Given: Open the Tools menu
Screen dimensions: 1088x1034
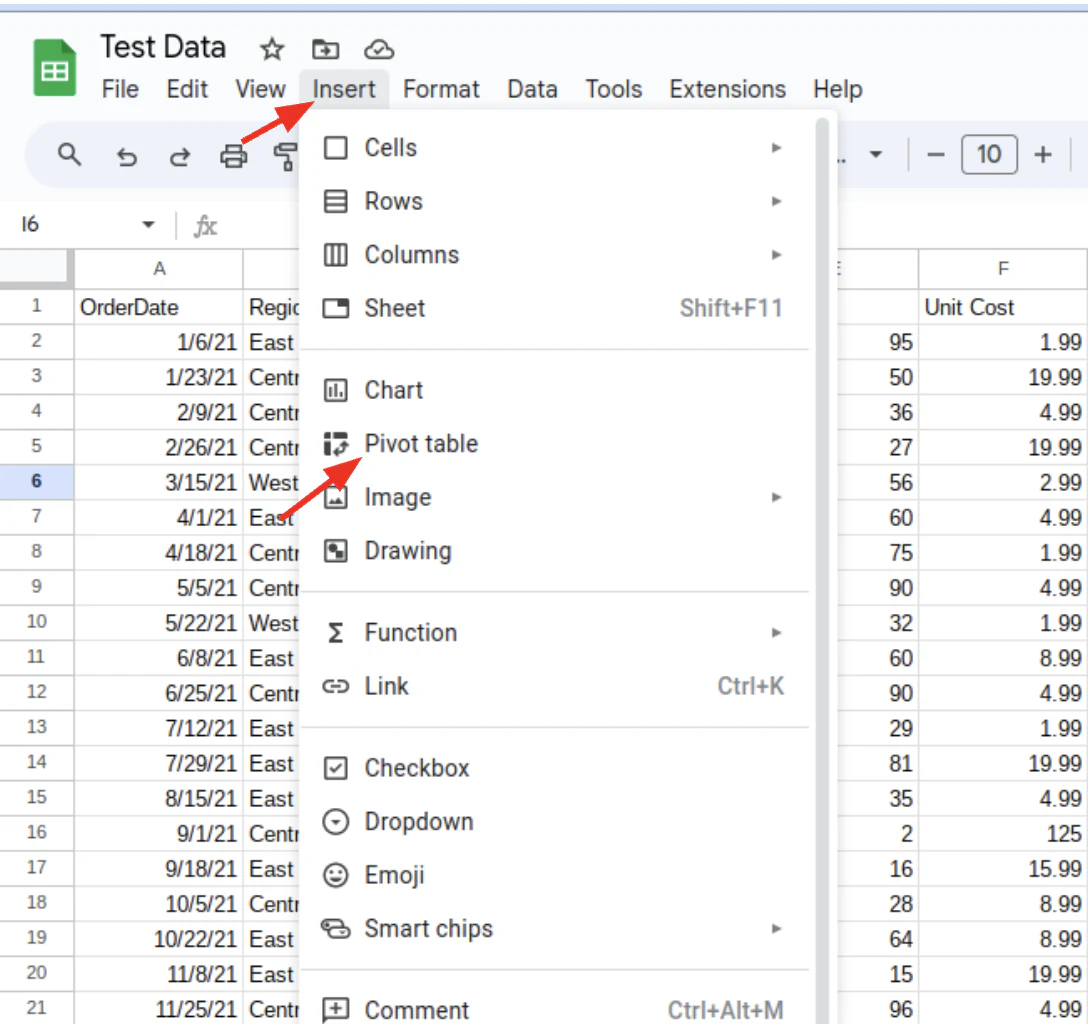Looking at the screenshot, I should 613,89.
